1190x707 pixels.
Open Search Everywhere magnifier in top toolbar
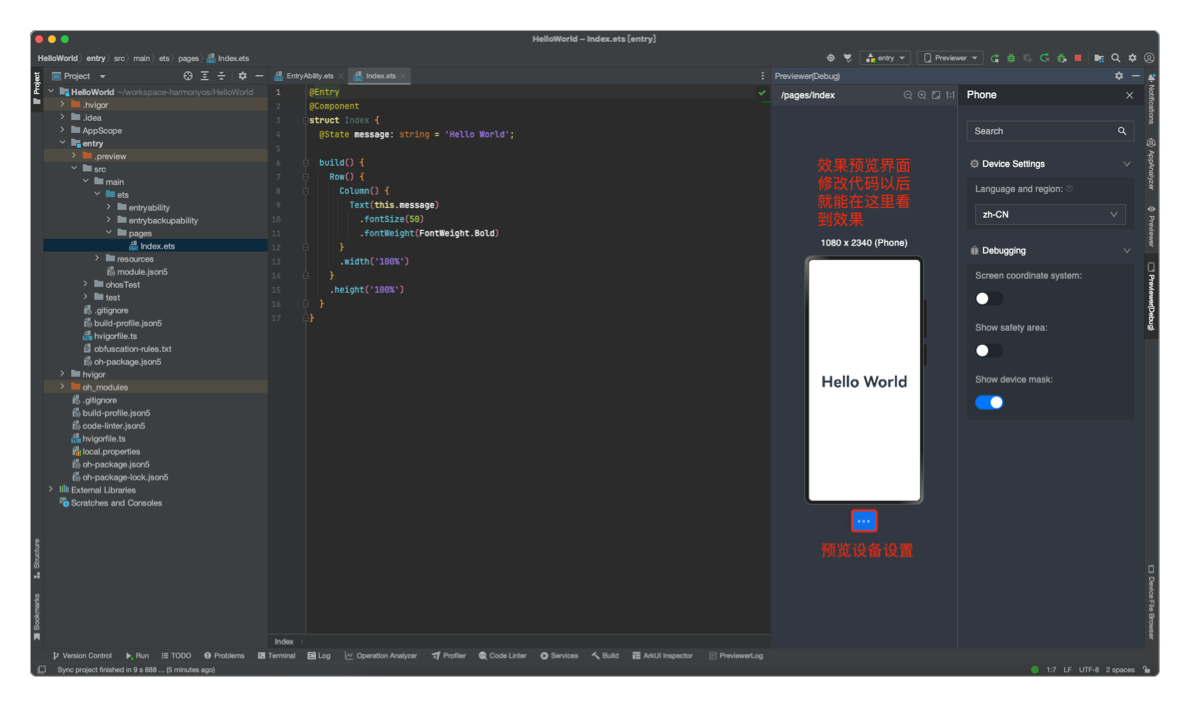pyautogui.click(x=1116, y=58)
